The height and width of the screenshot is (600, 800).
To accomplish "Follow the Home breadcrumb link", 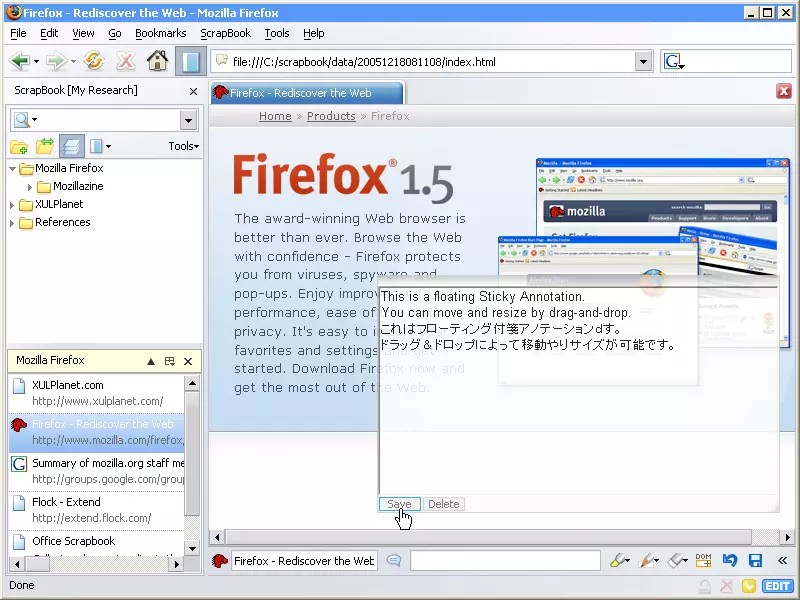I will coord(275,116).
